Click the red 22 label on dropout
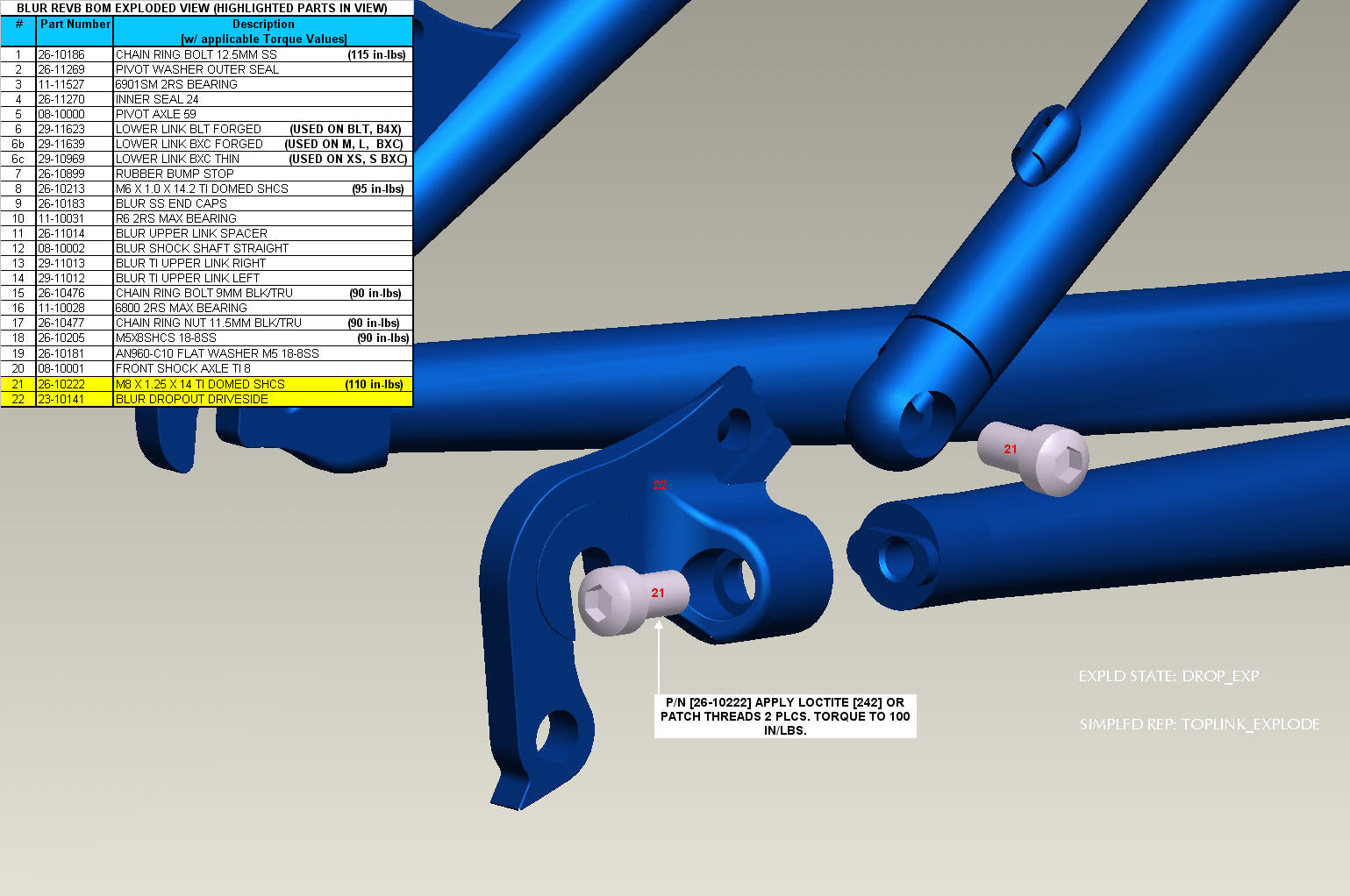 pos(660,485)
